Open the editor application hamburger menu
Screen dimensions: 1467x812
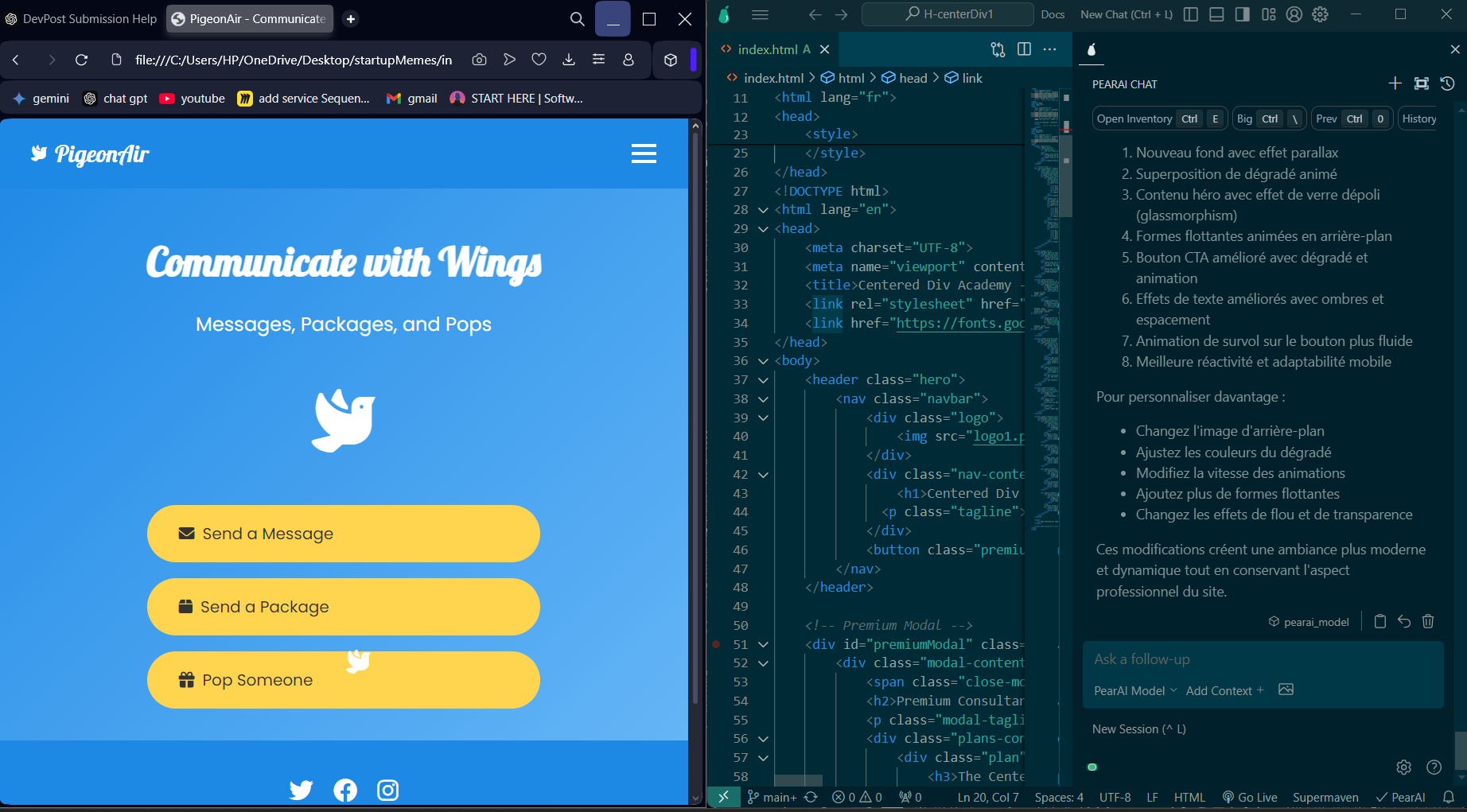point(760,14)
